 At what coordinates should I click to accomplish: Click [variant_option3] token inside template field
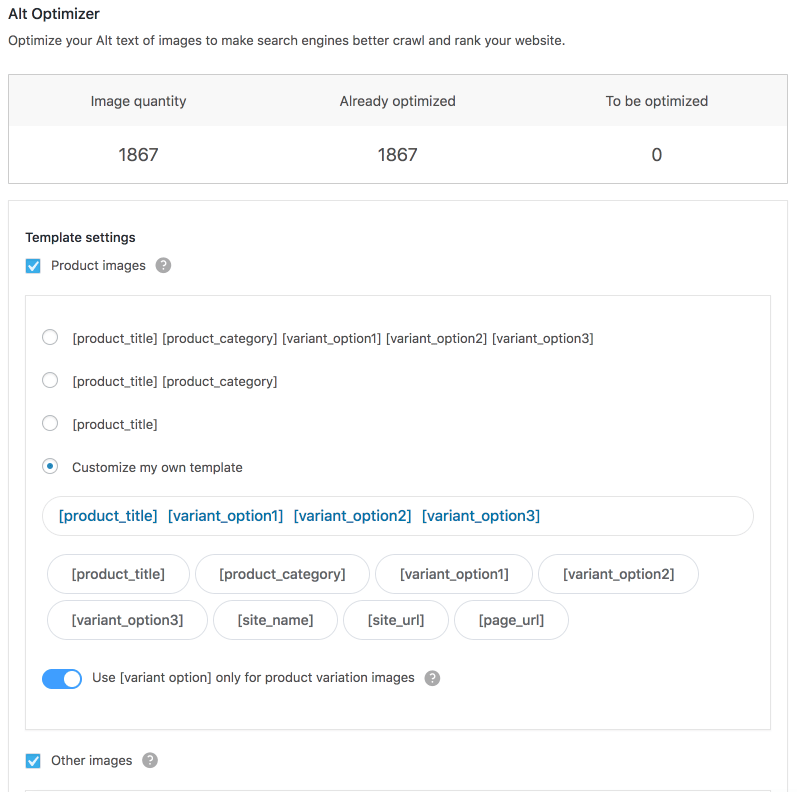click(x=481, y=516)
